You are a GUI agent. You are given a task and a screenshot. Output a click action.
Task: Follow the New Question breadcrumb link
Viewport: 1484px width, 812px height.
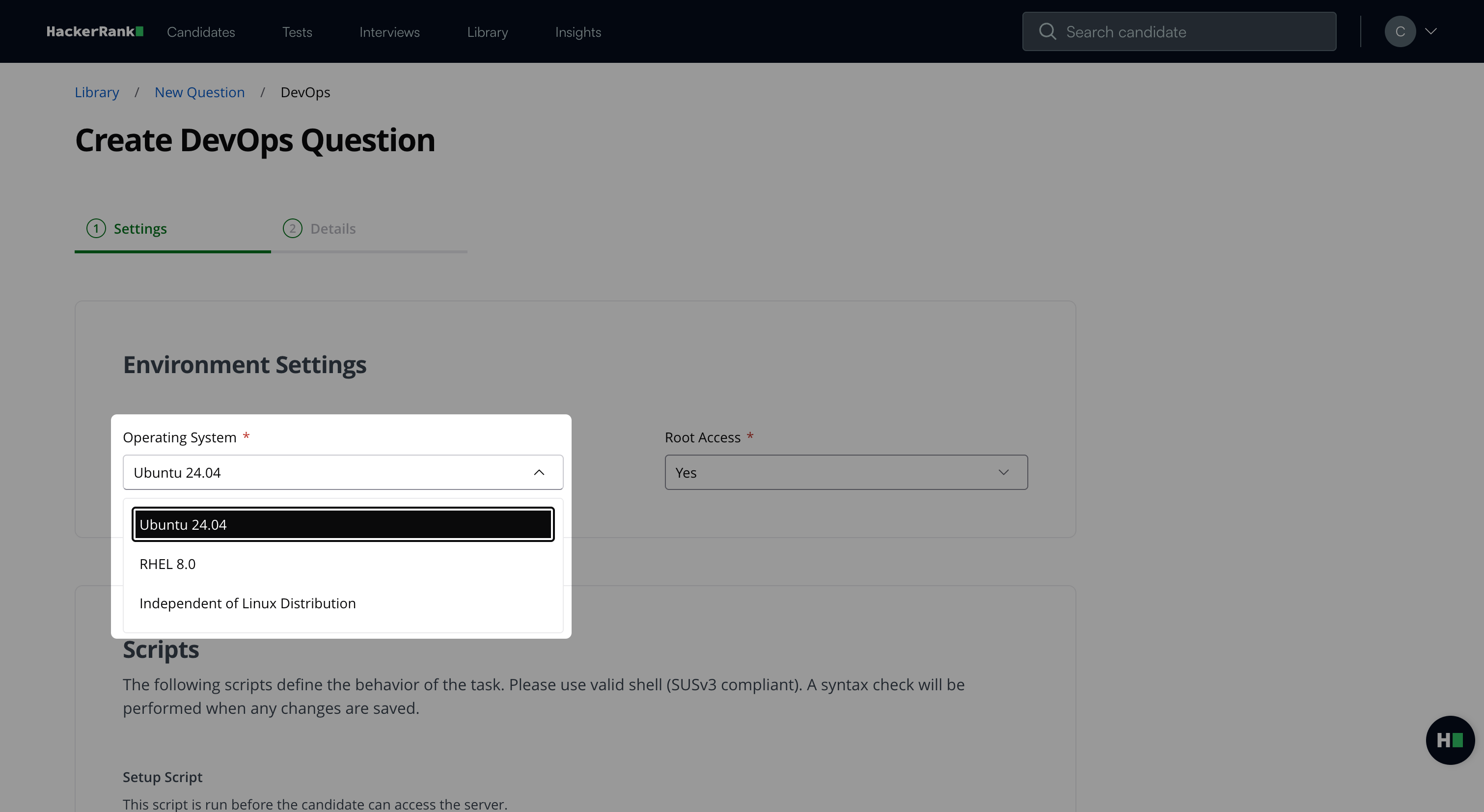199,92
